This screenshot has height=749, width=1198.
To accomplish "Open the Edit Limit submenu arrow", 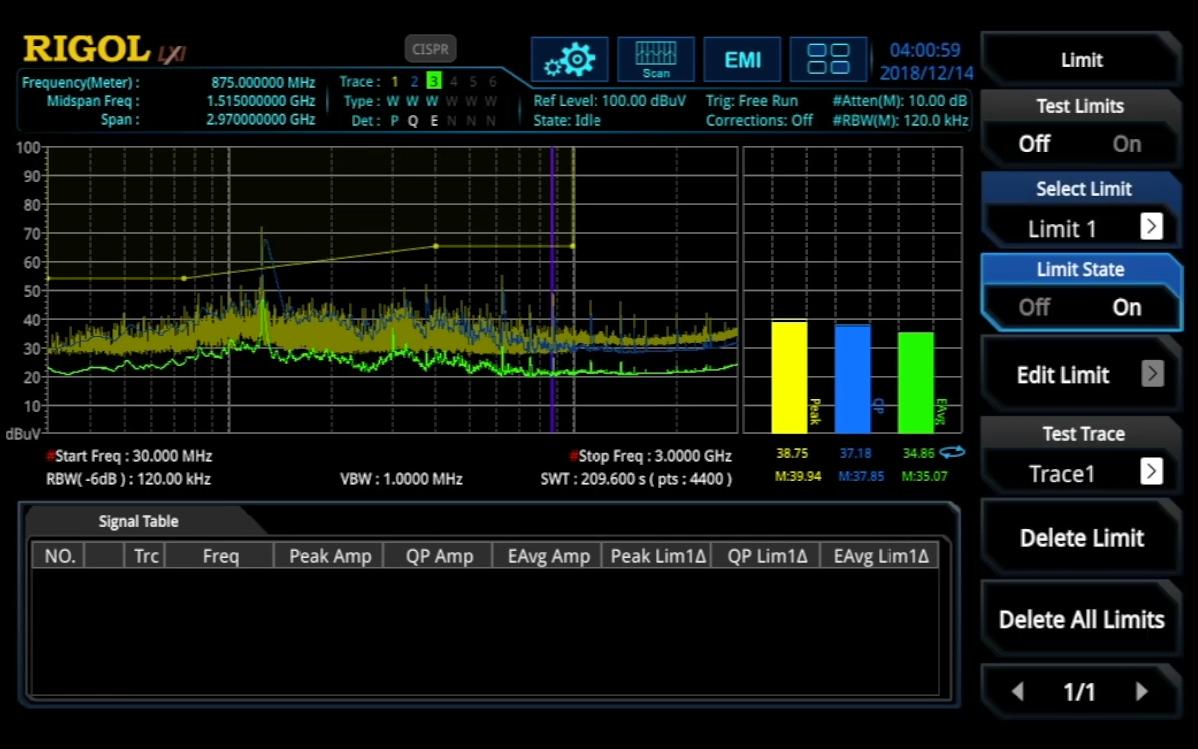I will pos(1153,374).
